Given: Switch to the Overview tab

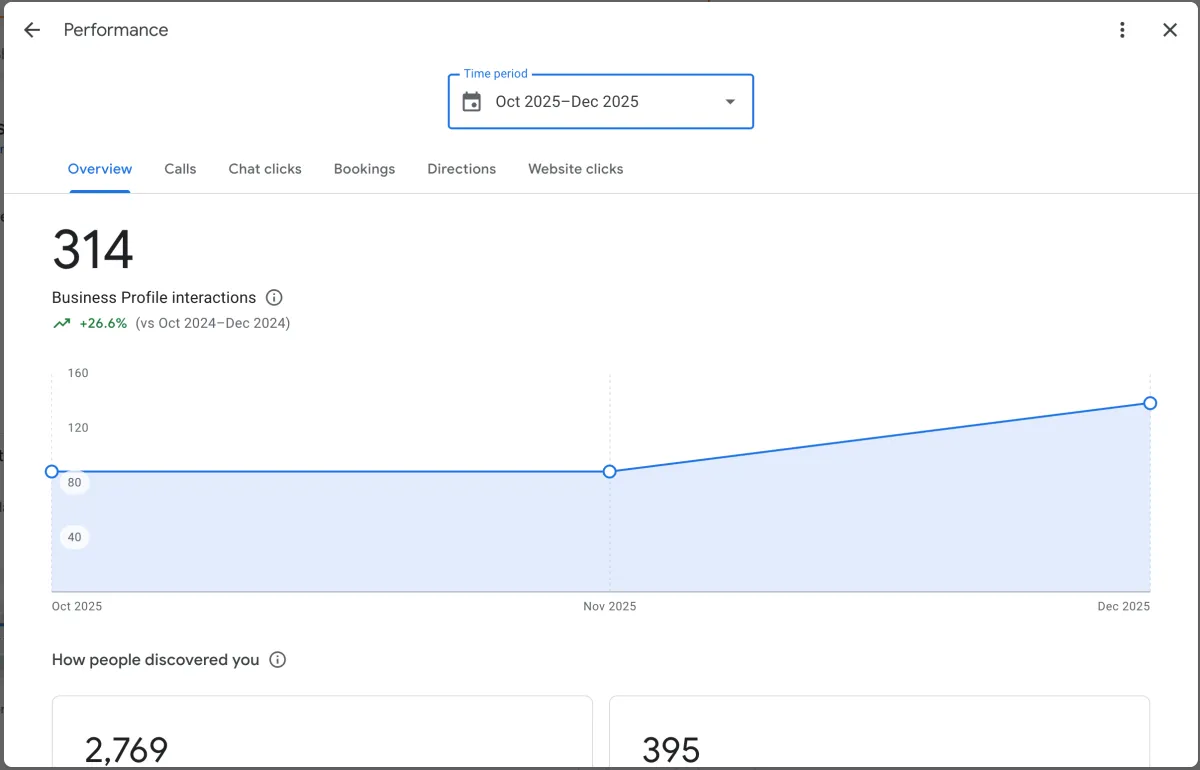Looking at the screenshot, I should point(100,169).
